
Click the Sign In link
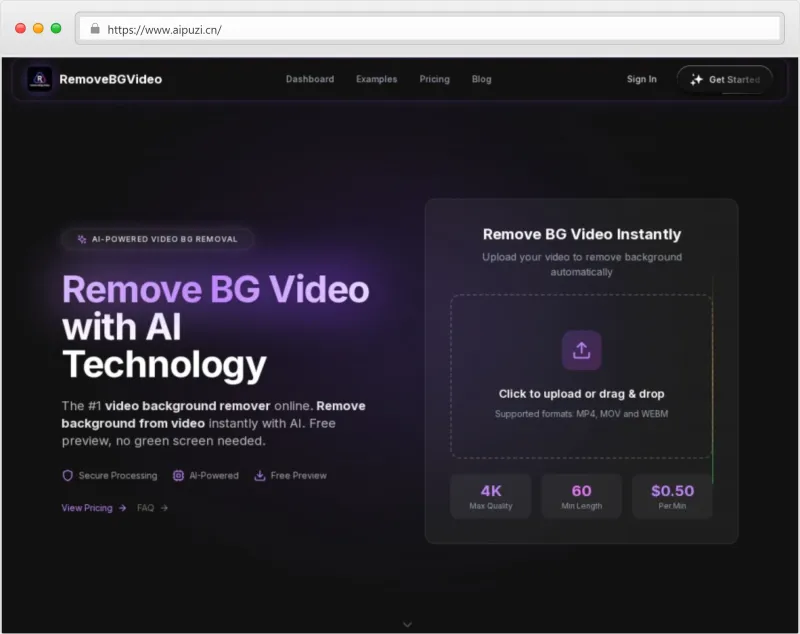click(641, 79)
